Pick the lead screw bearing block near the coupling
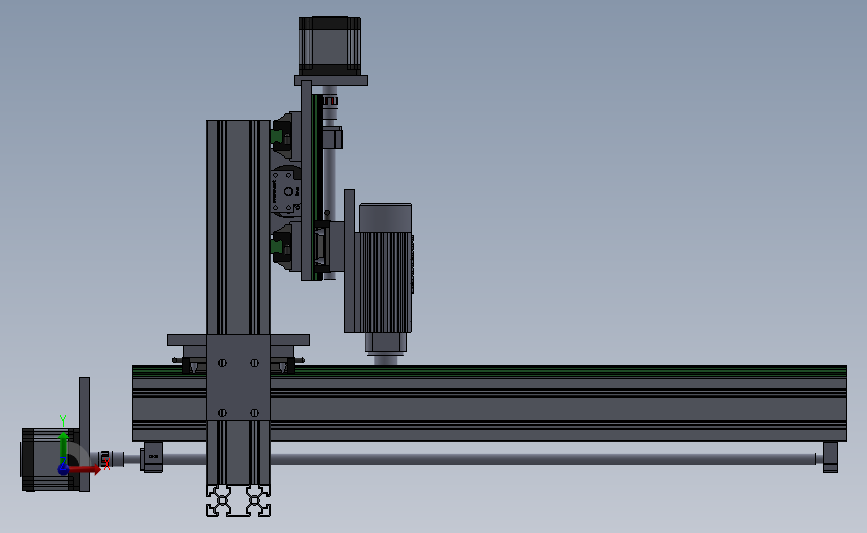Image resolution: width=867 pixels, height=533 pixels. 152,457
